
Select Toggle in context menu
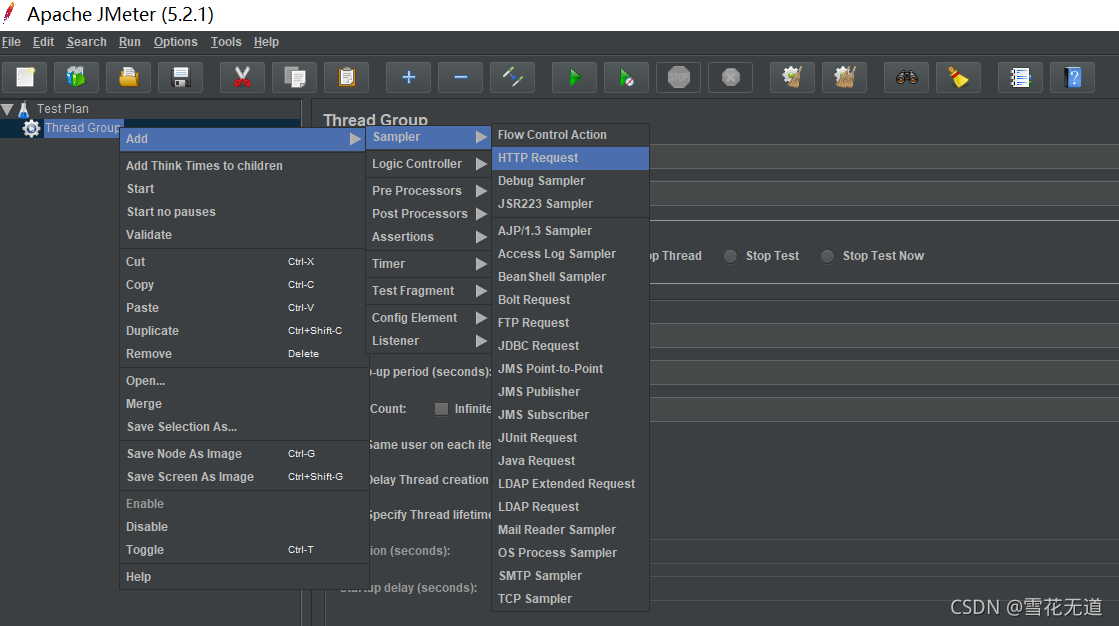(x=243, y=550)
